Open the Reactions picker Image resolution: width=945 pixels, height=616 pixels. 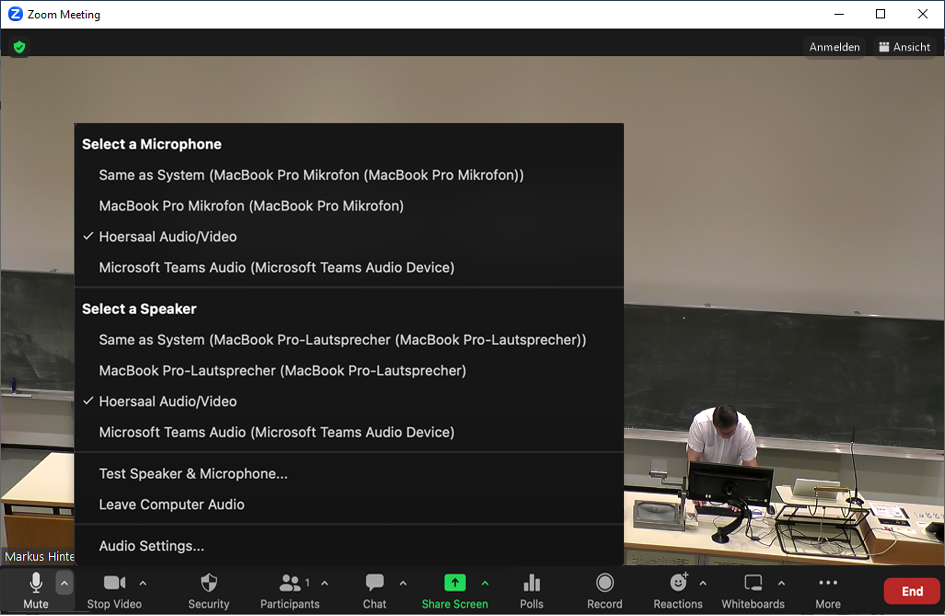pyautogui.click(x=678, y=591)
